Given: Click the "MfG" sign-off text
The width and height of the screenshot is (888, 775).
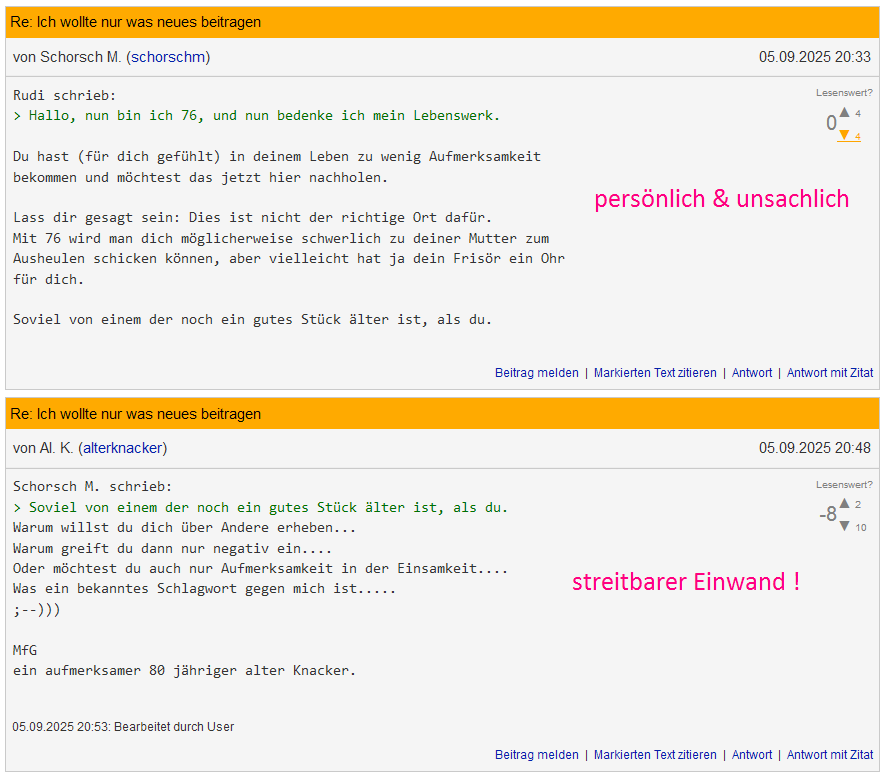Looking at the screenshot, I should pyautogui.click(x=25, y=650).
